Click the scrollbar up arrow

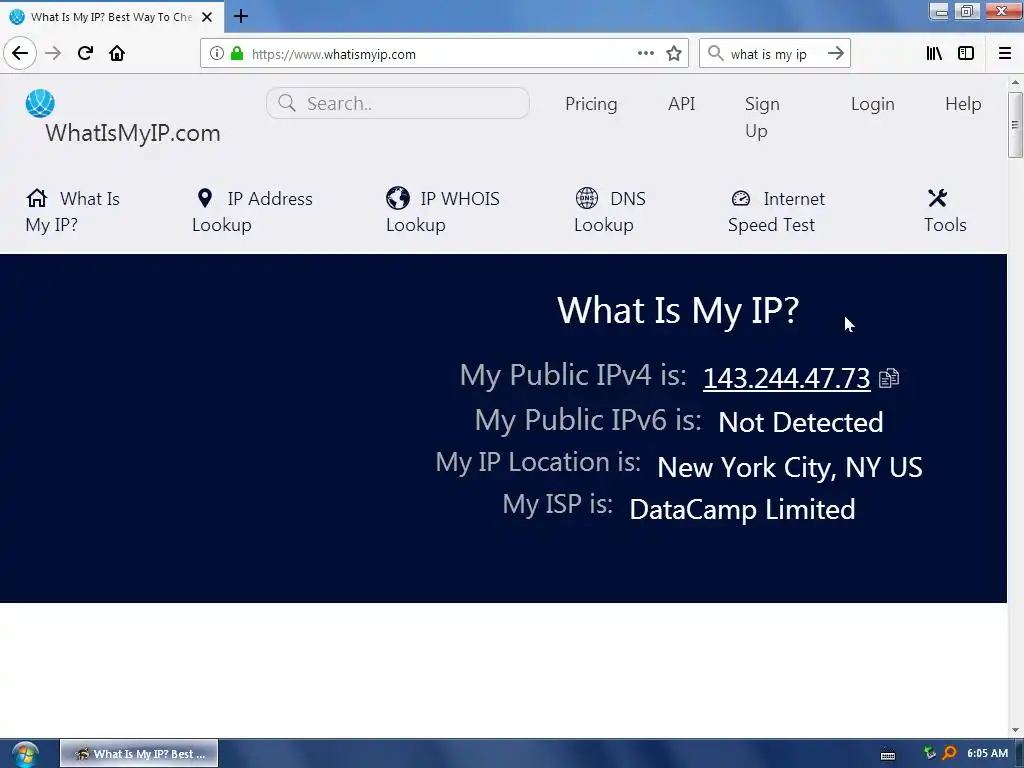pos(1015,83)
